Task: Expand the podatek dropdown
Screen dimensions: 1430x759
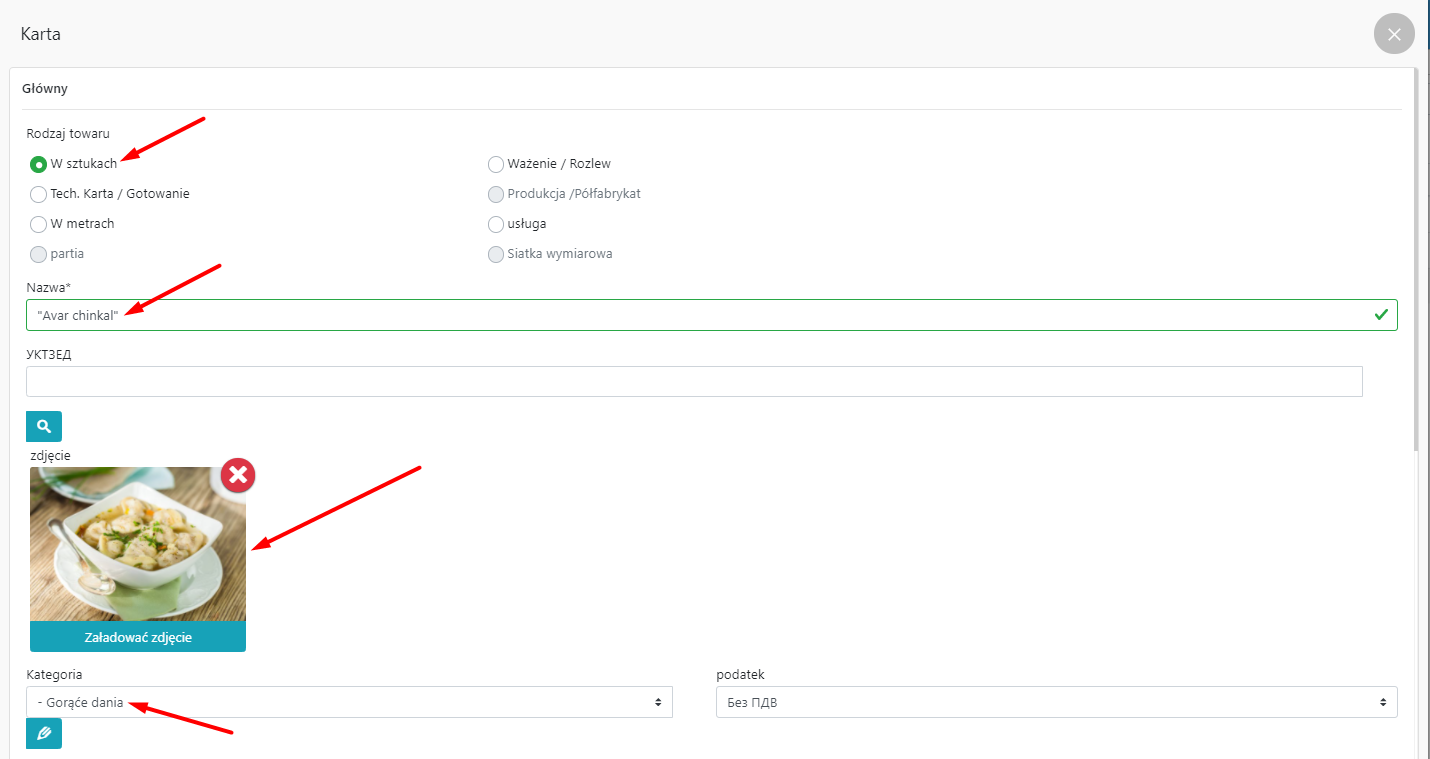Action: pos(1056,702)
